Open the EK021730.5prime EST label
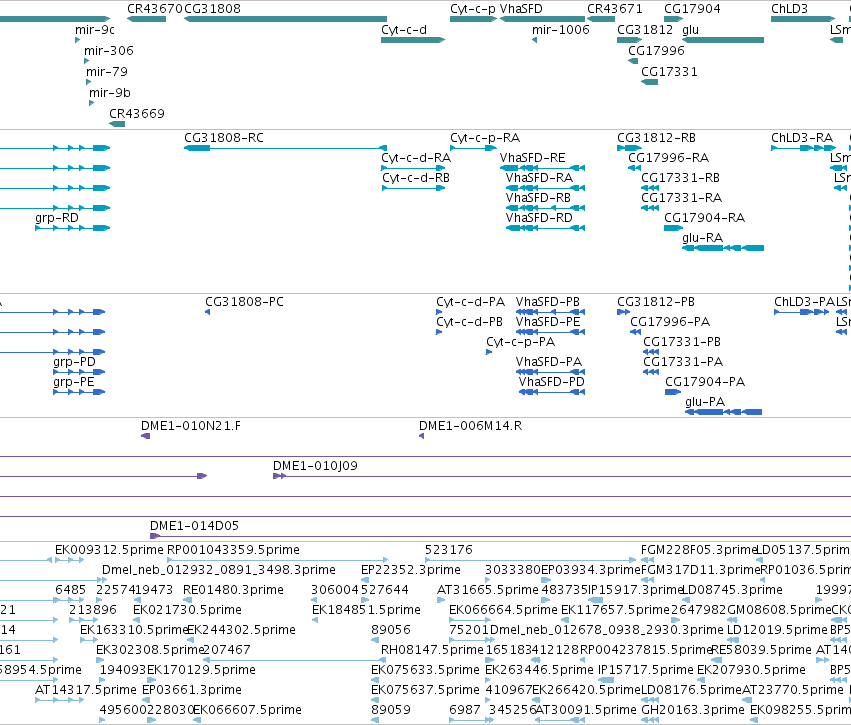Viewport: 851px width, 725px height. [187, 610]
